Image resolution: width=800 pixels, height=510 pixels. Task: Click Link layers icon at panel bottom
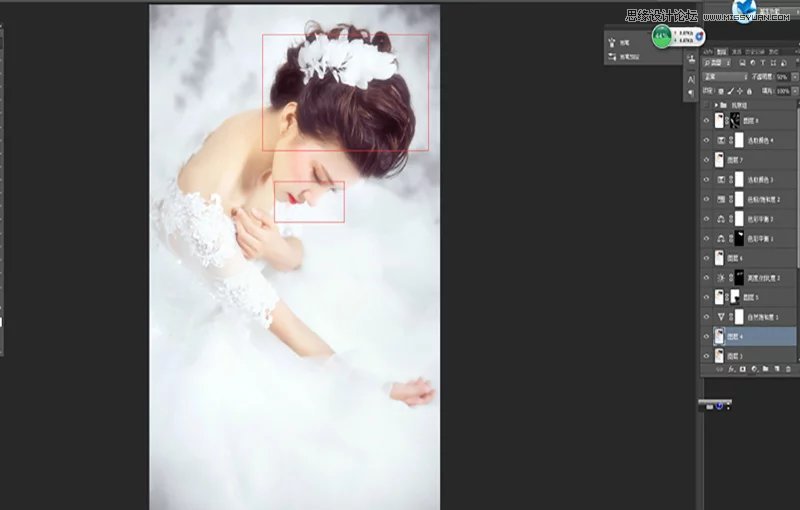(719, 369)
